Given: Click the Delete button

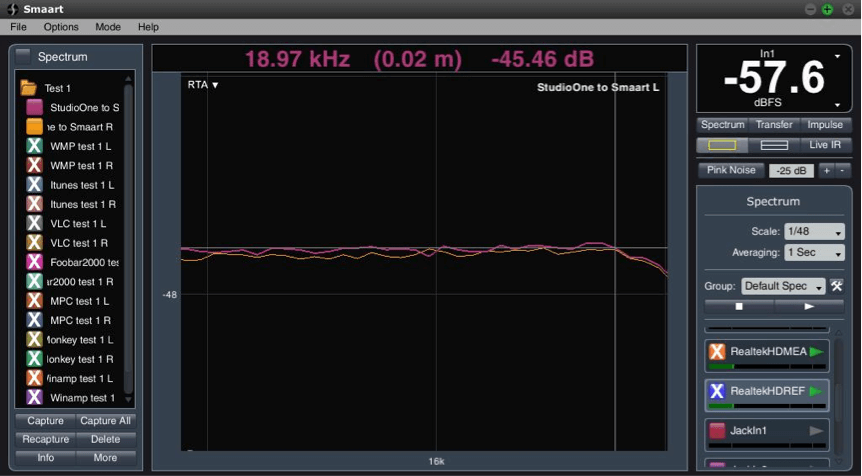Looking at the screenshot, I should coord(106,439).
